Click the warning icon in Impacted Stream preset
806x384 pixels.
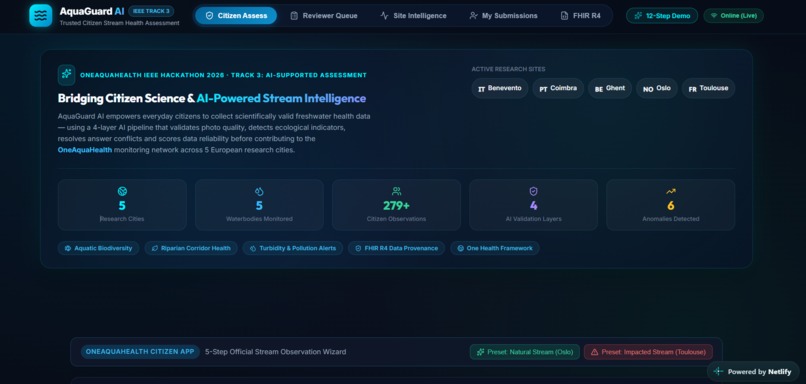595,352
